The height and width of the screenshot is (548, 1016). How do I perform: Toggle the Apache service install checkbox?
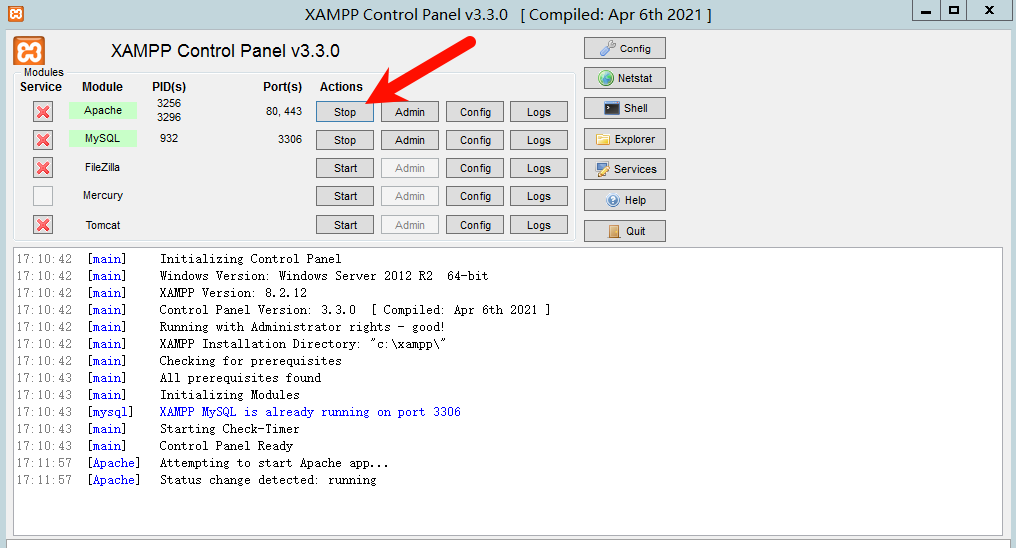tap(43, 112)
